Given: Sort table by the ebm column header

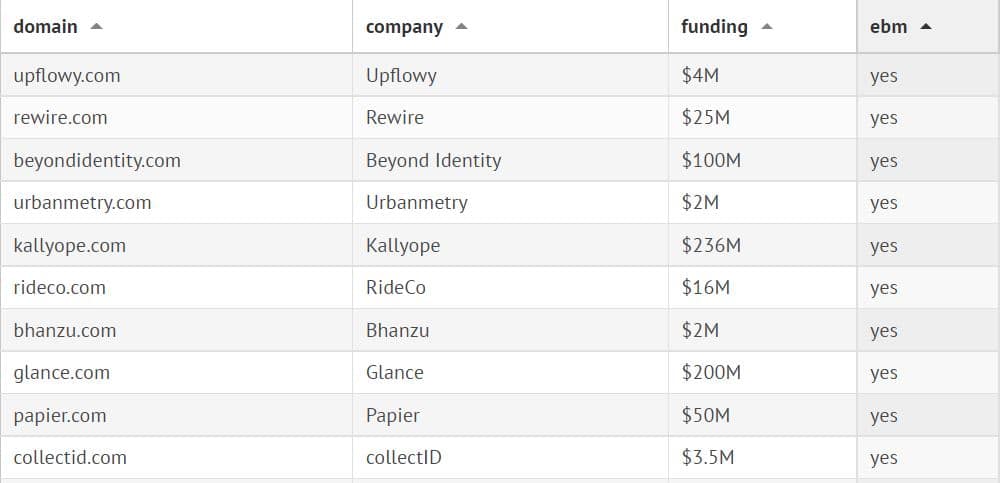Looking at the screenshot, I should [x=889, y=27].
